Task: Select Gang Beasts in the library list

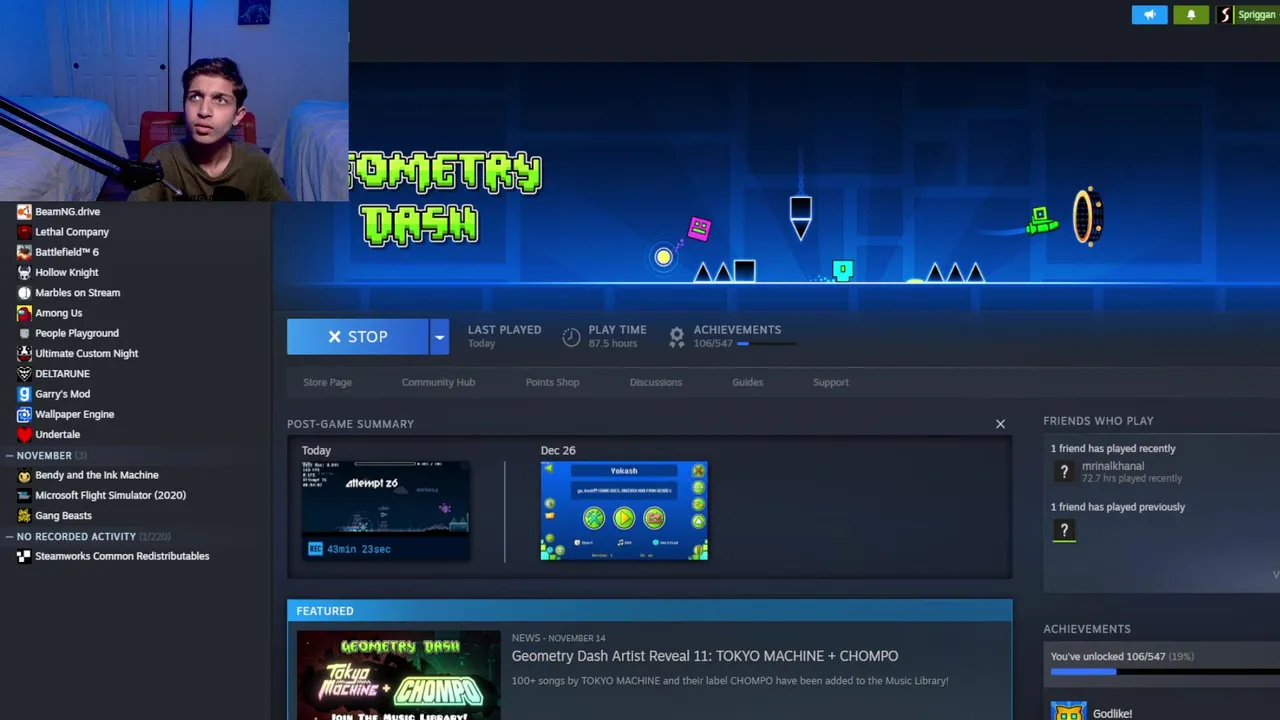Action: (x=63, y=516)
